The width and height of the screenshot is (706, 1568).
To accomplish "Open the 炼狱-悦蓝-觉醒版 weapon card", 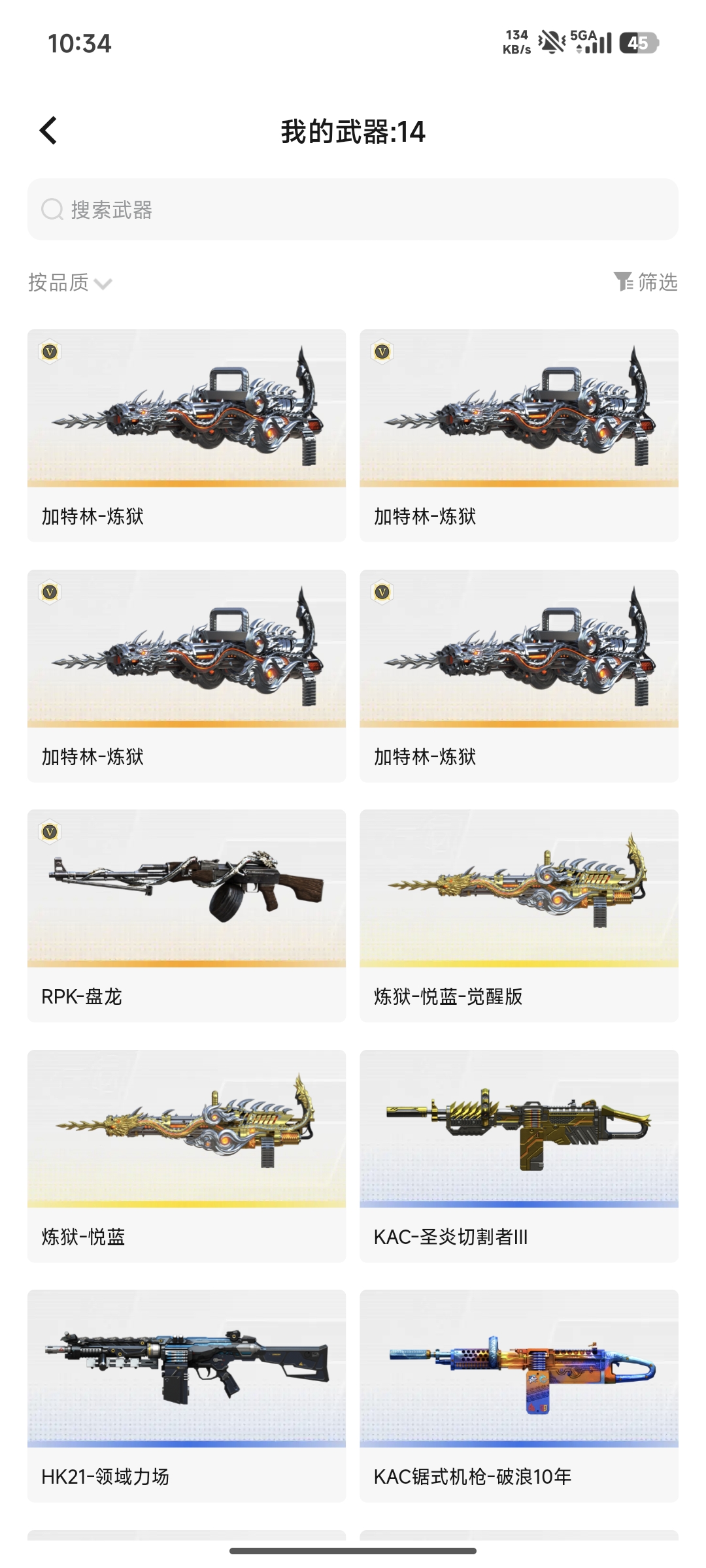I will point(519,915).
